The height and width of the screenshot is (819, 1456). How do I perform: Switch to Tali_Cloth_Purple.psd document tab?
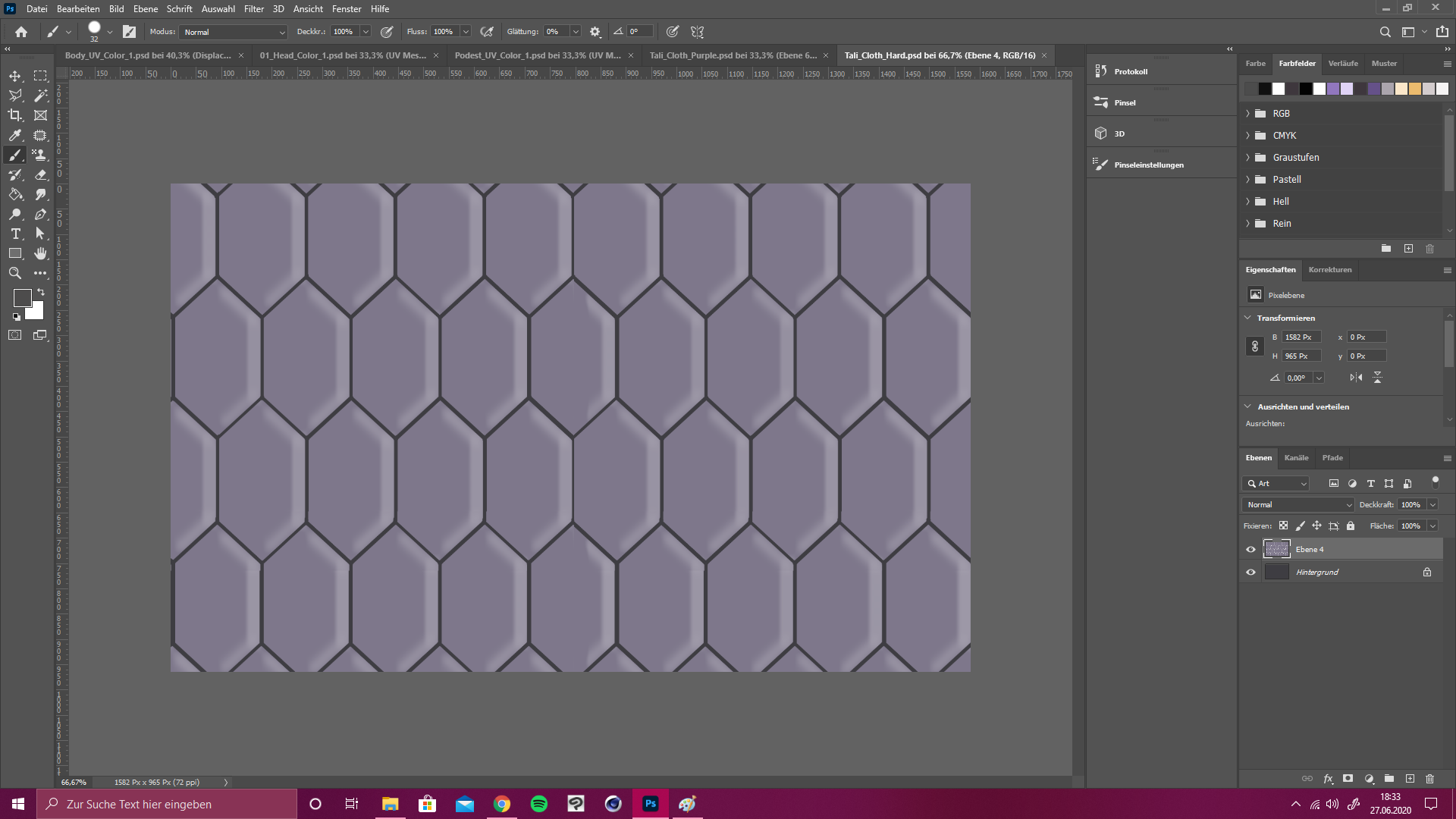click(733, 55)
